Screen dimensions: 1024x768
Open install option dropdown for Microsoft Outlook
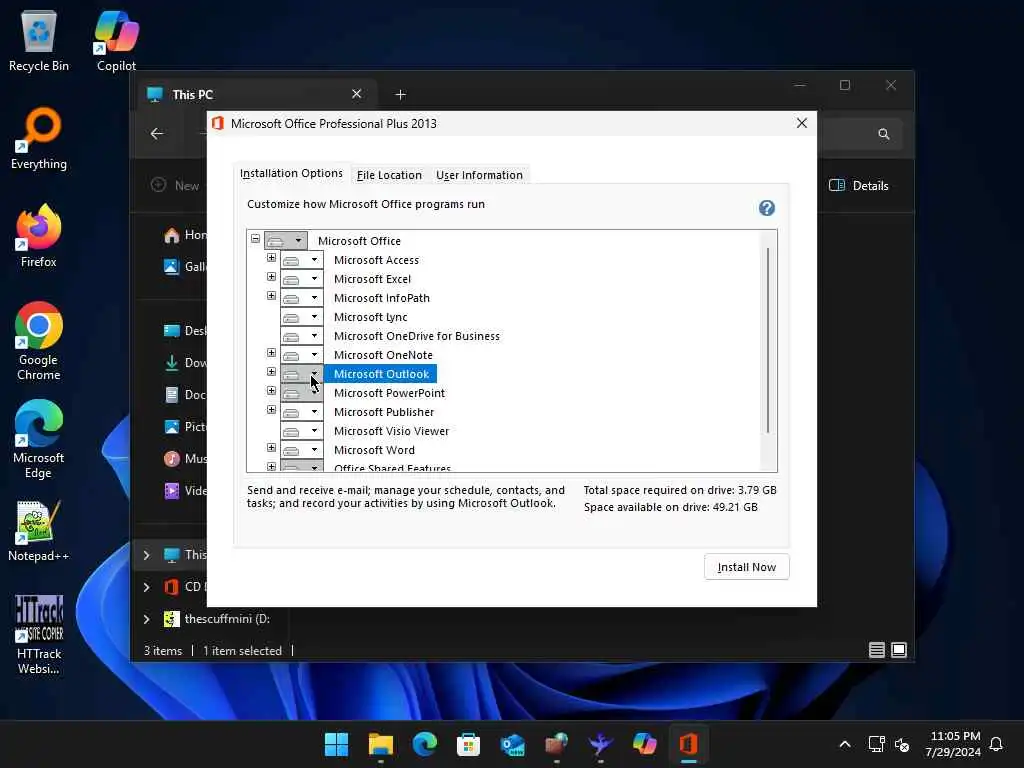click(302, 374)
